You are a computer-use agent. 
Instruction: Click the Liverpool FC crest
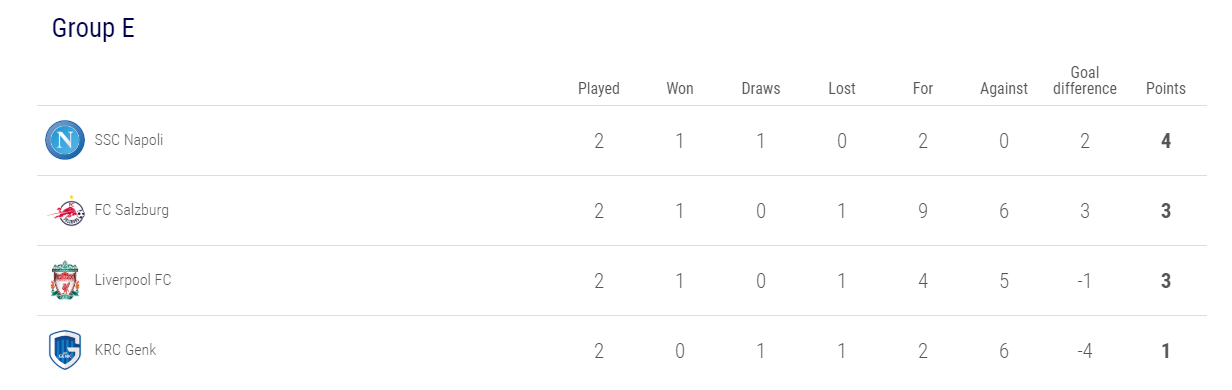coord(64,280)
